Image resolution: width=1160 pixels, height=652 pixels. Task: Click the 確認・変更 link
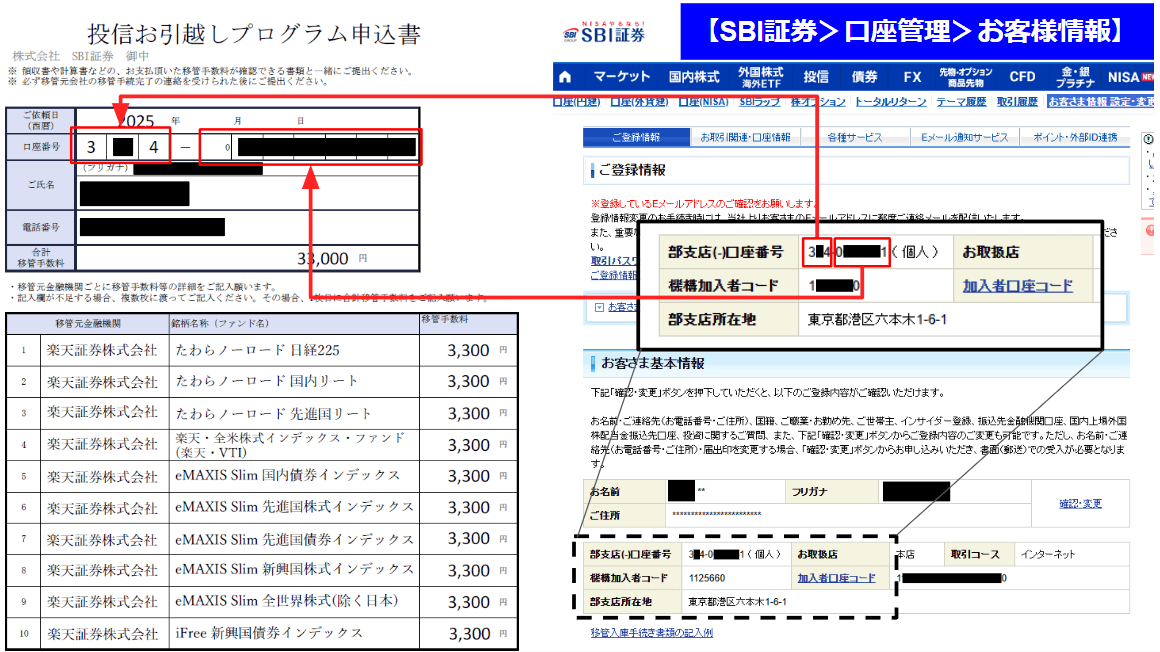tap(1080, 504)
